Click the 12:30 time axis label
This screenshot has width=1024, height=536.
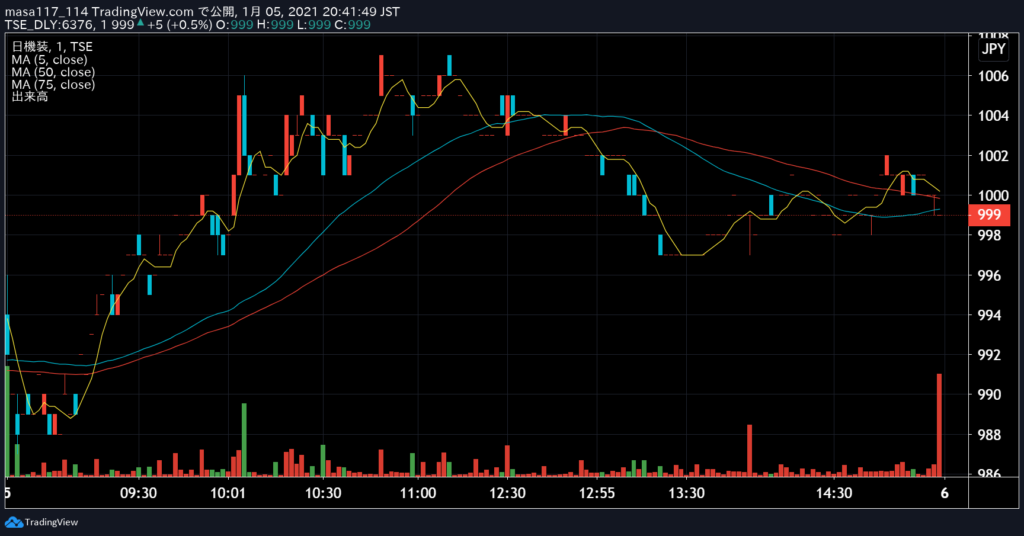coord(507,493)
